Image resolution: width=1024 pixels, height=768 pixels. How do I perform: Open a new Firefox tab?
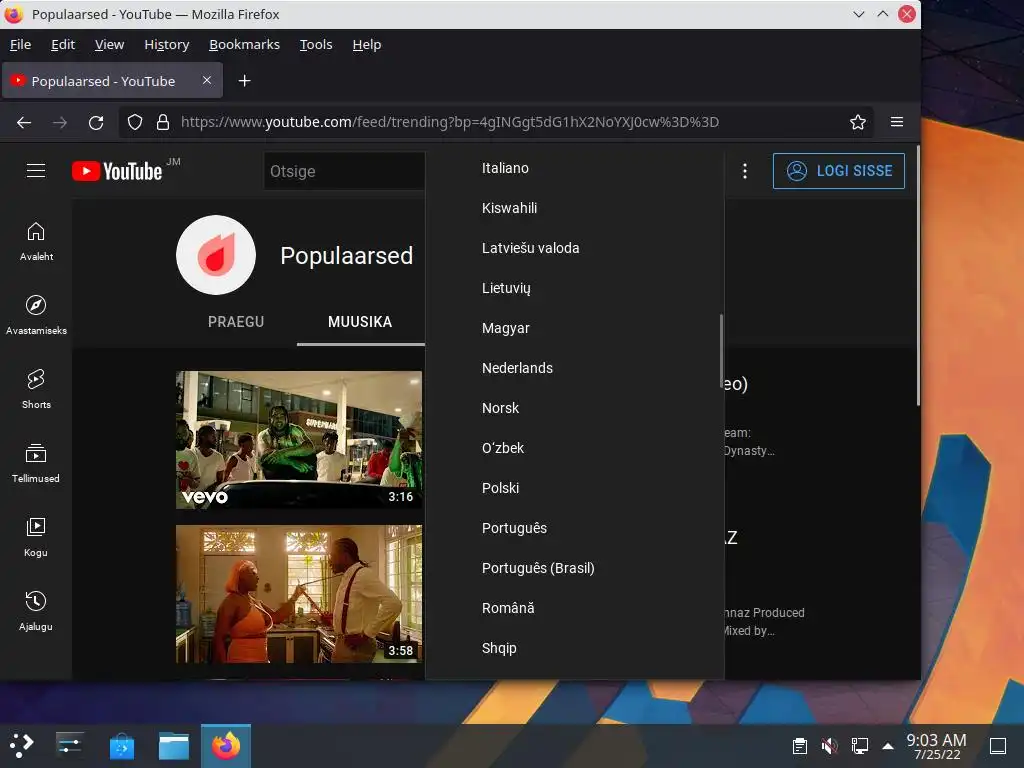[244, 80]
